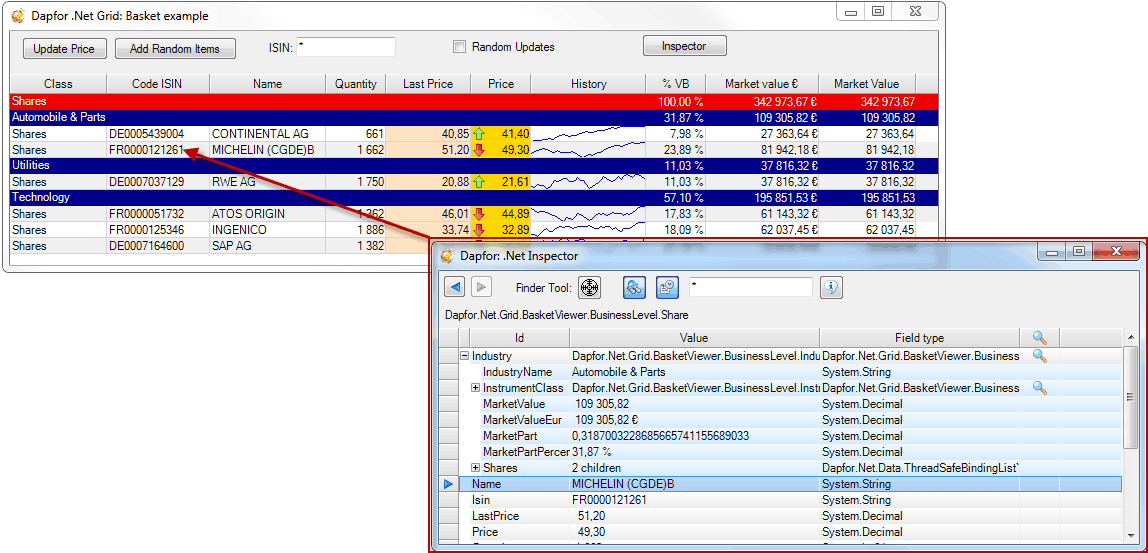Image resolution: width=1148 pixels, height=553 pixels.
Task: Select the Technology group row
Action: 474,198
